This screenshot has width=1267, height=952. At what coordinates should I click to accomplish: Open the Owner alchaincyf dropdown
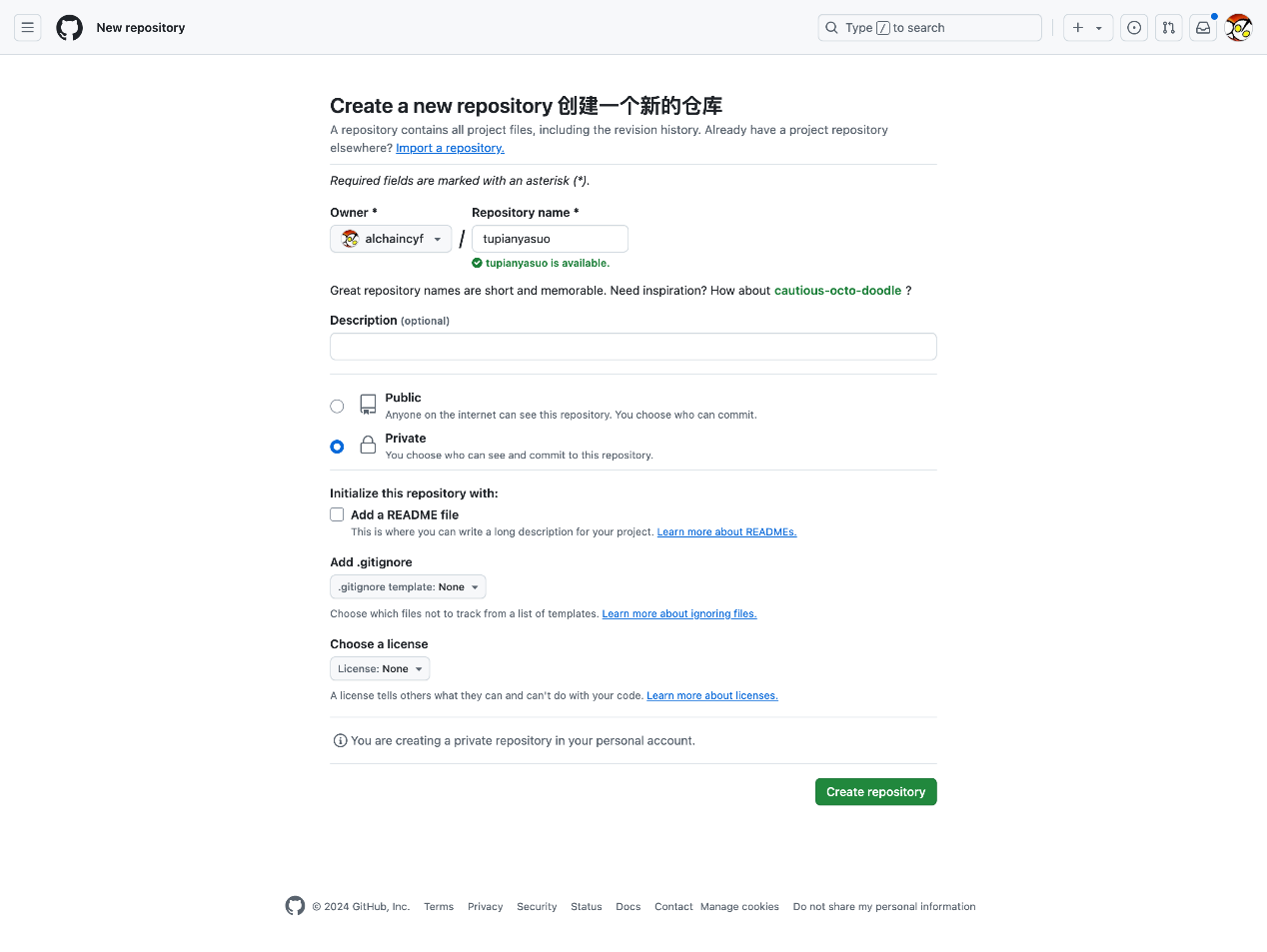(391, 239)
